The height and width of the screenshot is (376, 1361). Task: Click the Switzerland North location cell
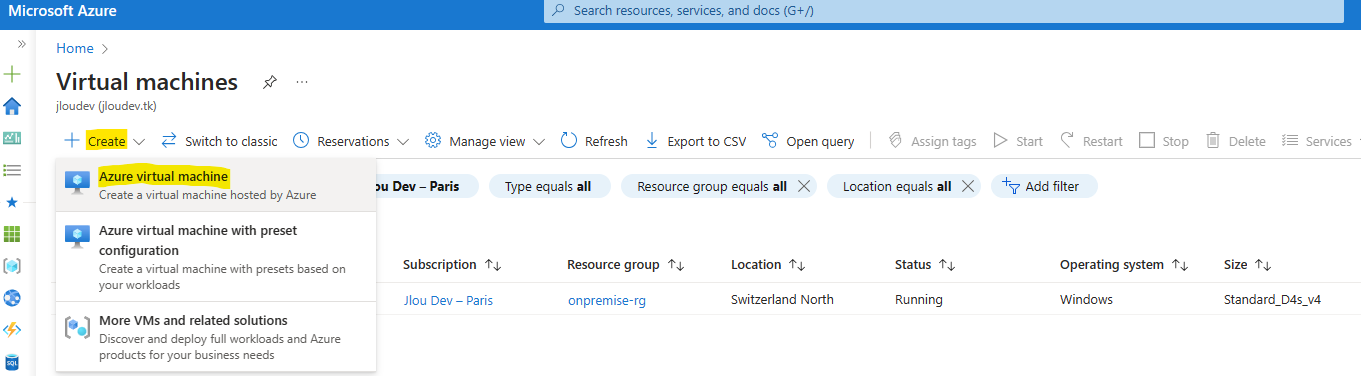782,300
